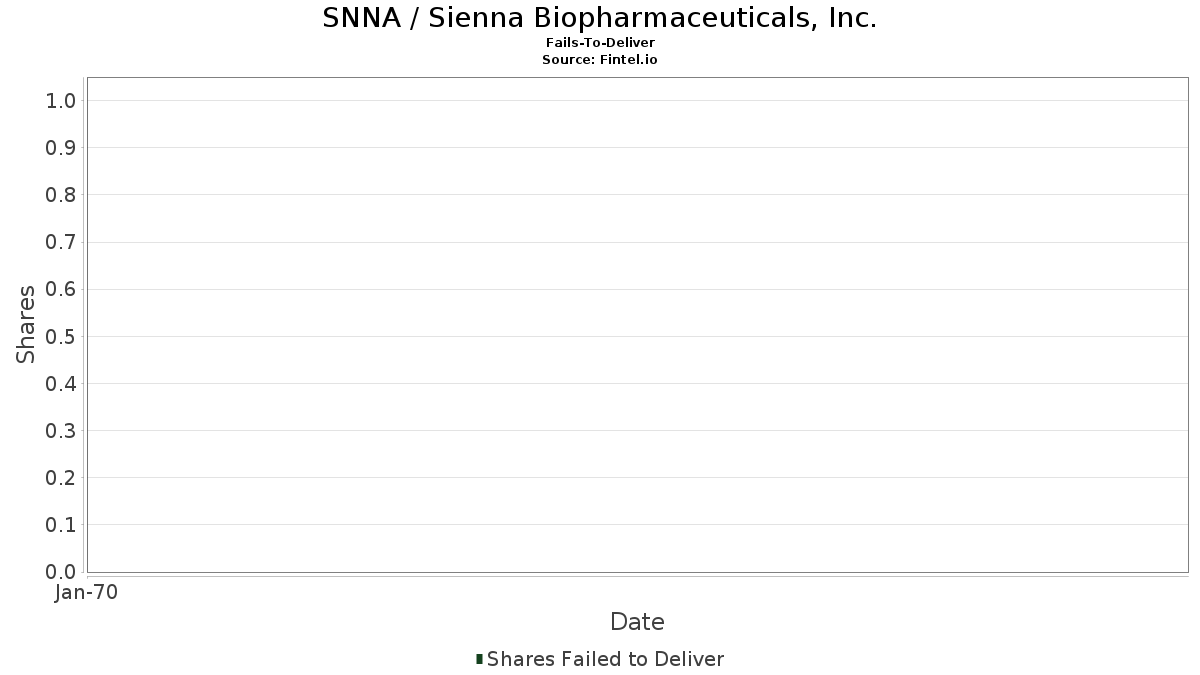Click the 'Shares Failed to Deliver' legend label
1200x675 pixels.
pyautogui.click(x=605, y=659)
